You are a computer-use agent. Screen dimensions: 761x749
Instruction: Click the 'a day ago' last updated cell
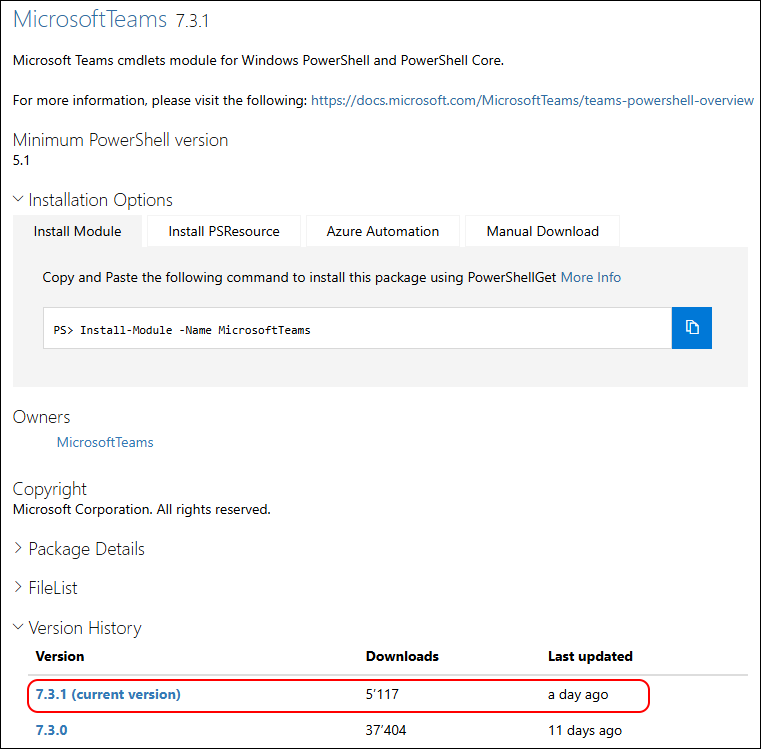578,695
